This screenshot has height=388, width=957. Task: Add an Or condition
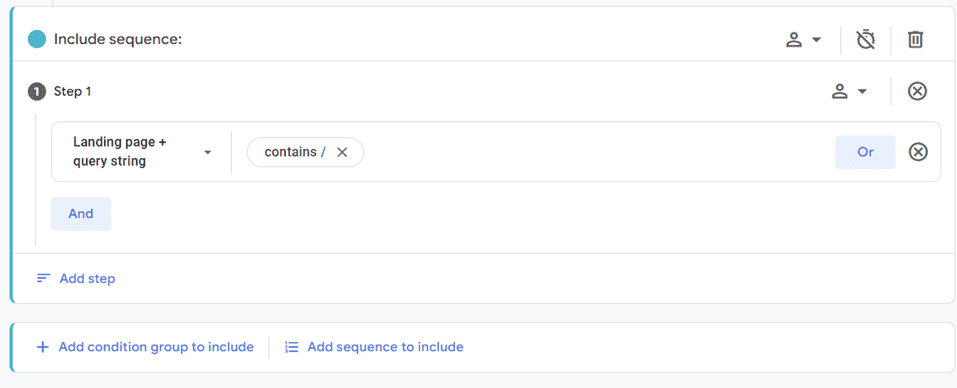[865, 152]
